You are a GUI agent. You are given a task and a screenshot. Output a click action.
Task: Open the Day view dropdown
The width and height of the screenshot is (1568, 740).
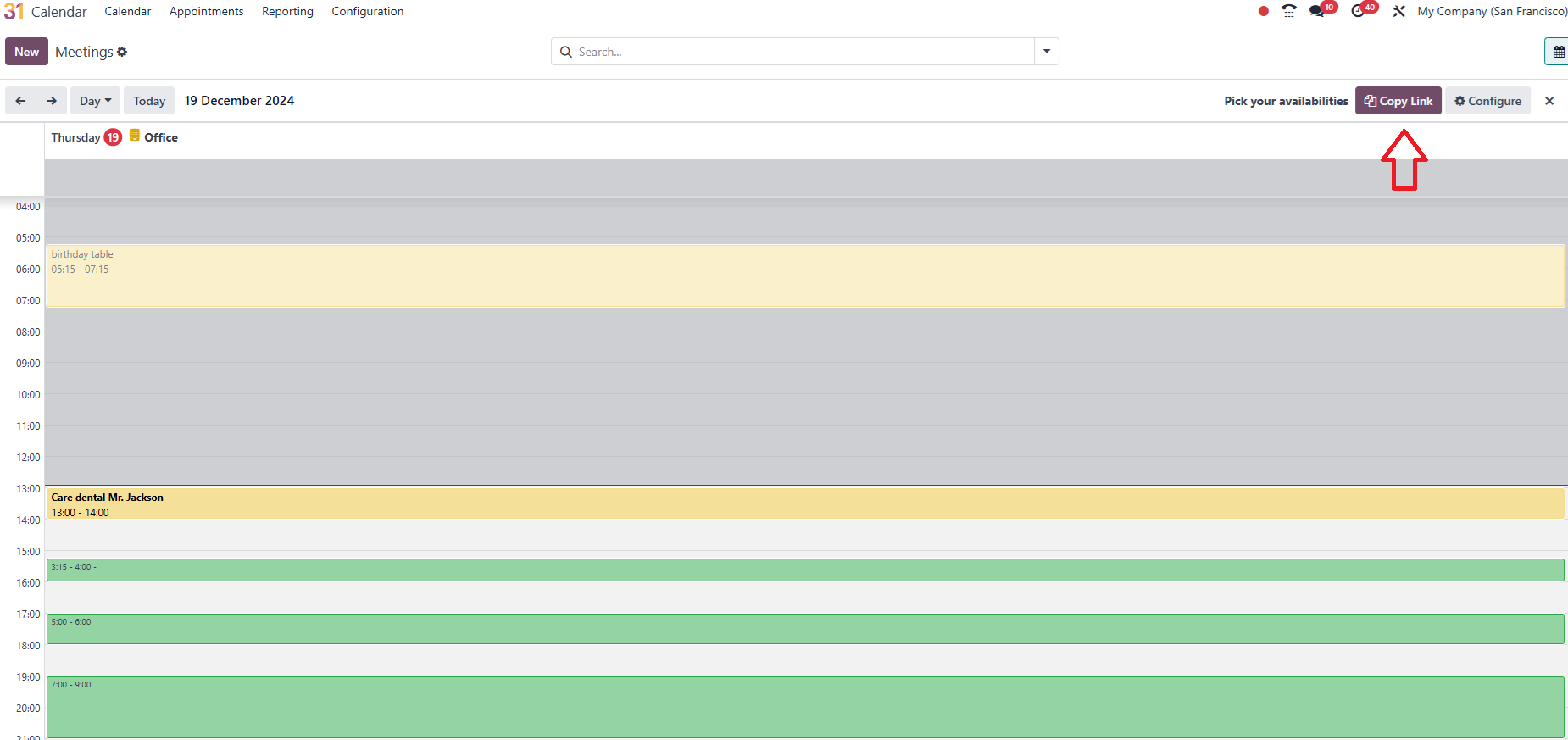[x=95, y=101]
